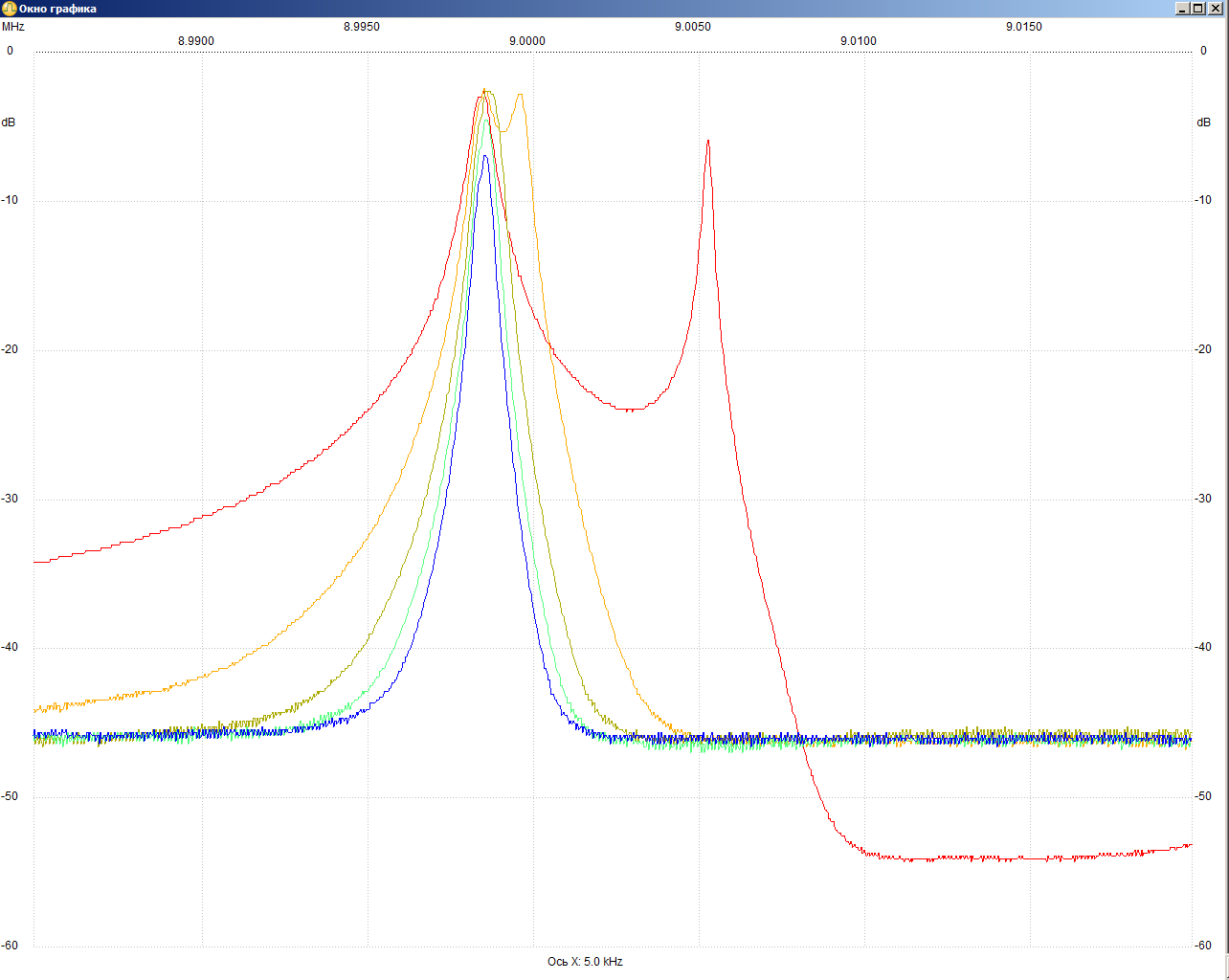Click the right 'dB' axis label
The height and width of the screenshot is (980, 1229).
[1204, 122]
